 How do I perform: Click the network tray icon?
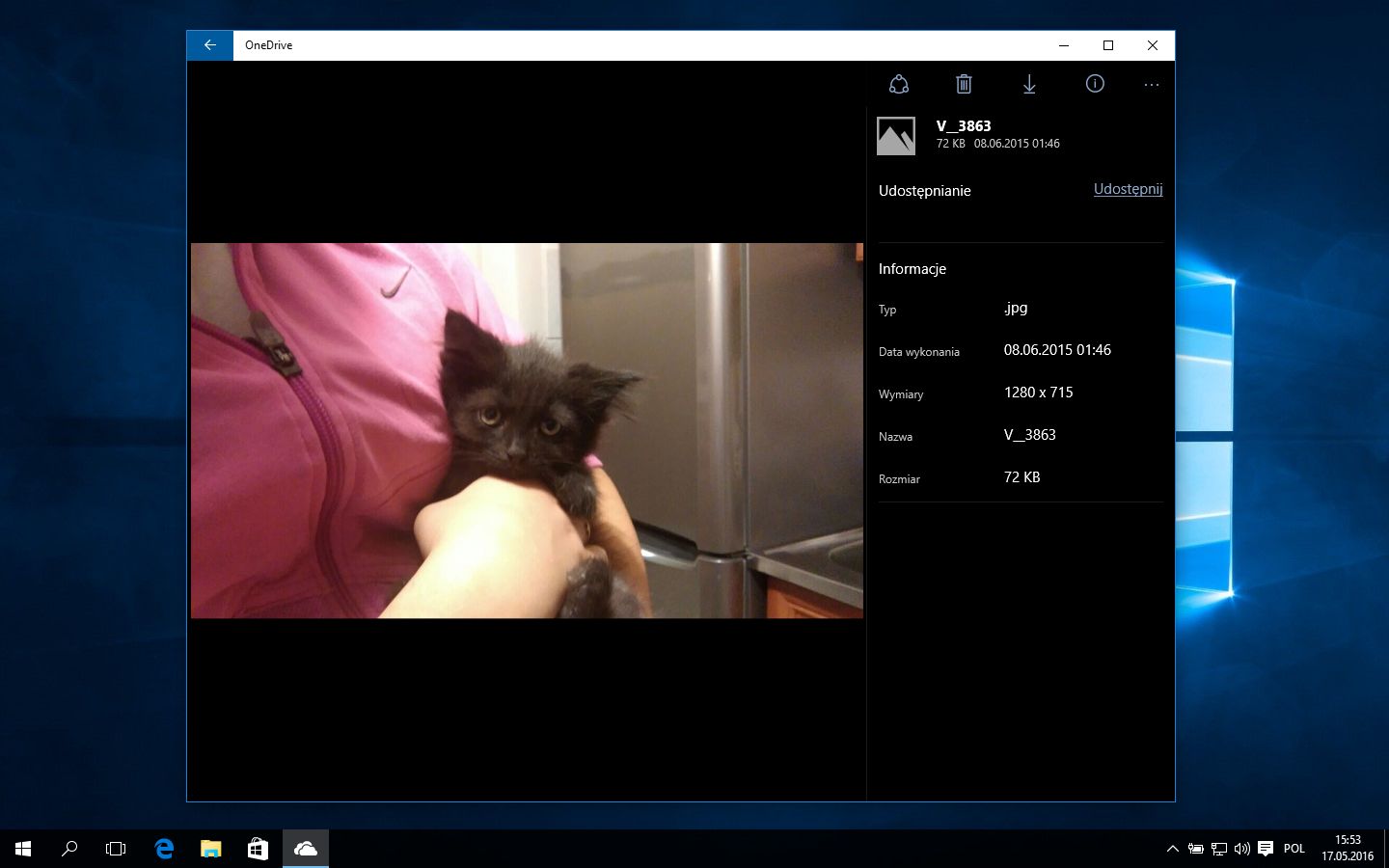pos(1218,849)
